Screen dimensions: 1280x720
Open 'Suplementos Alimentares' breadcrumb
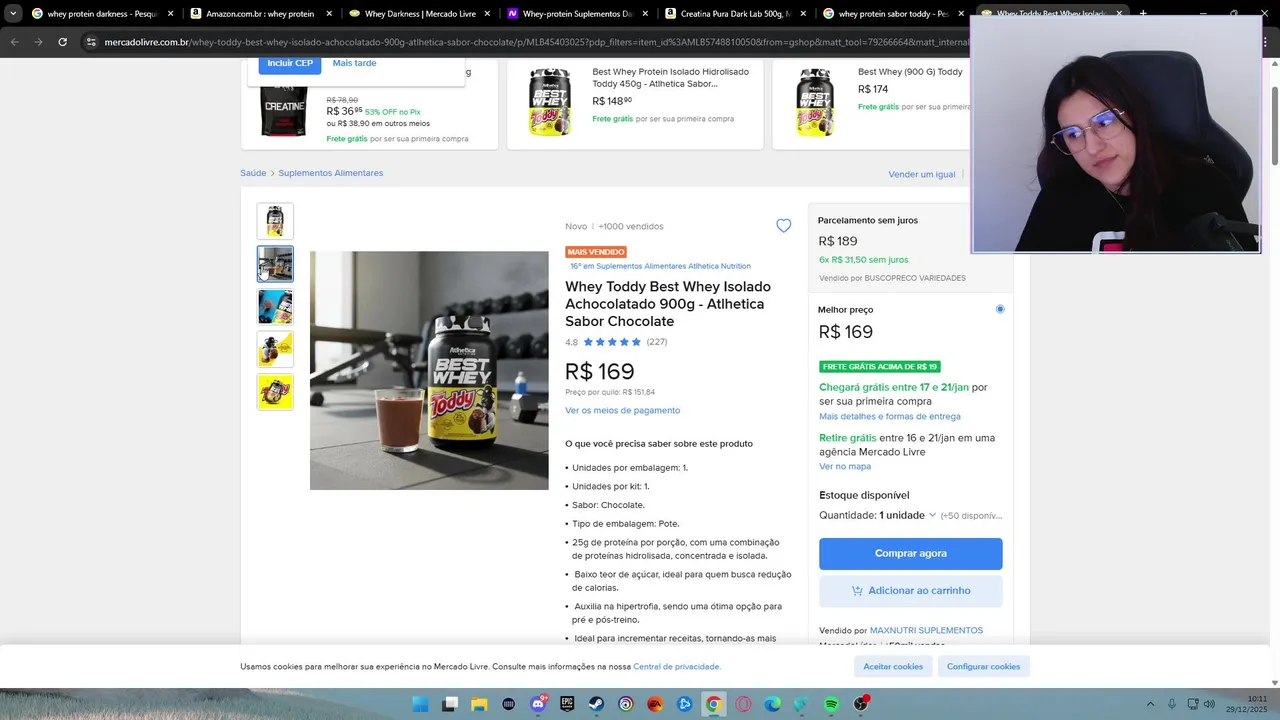(x=331, y=173)
